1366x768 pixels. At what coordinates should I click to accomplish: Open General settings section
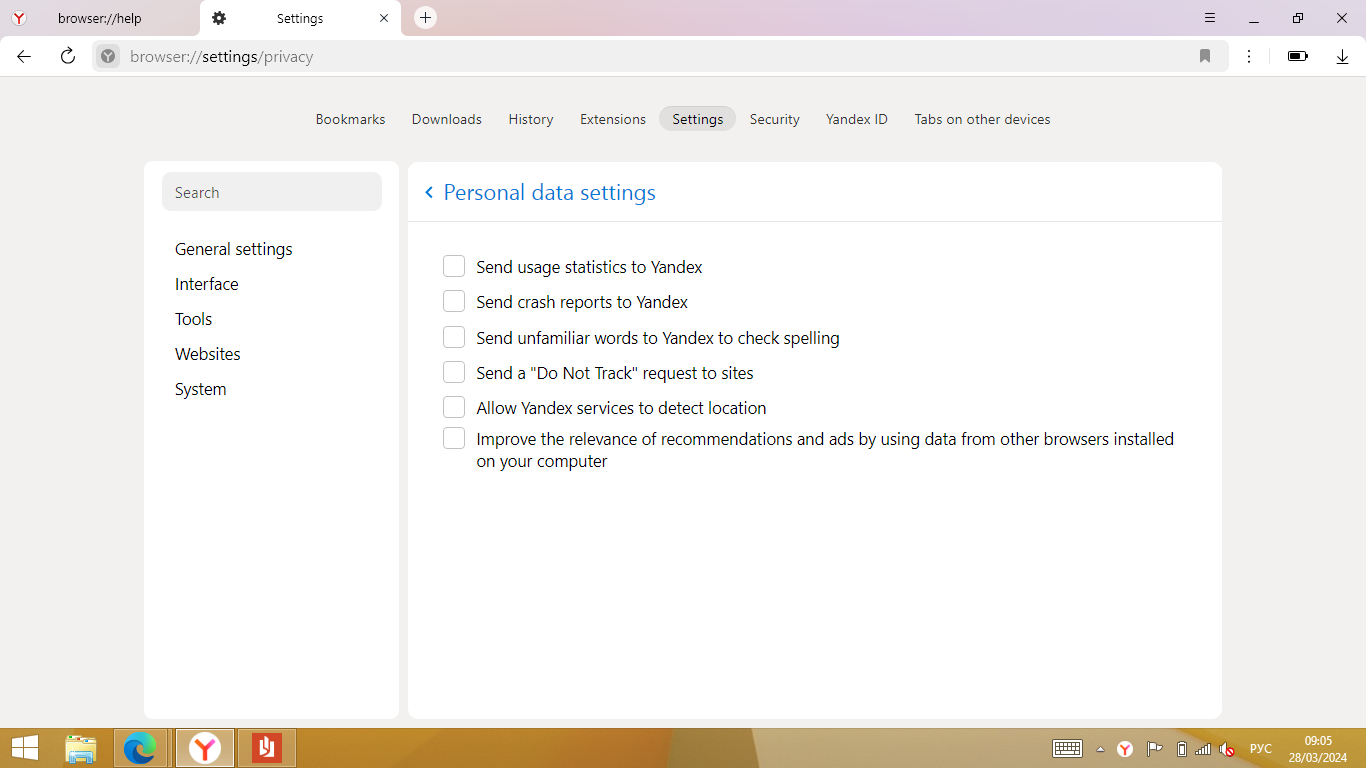point(234,249)
